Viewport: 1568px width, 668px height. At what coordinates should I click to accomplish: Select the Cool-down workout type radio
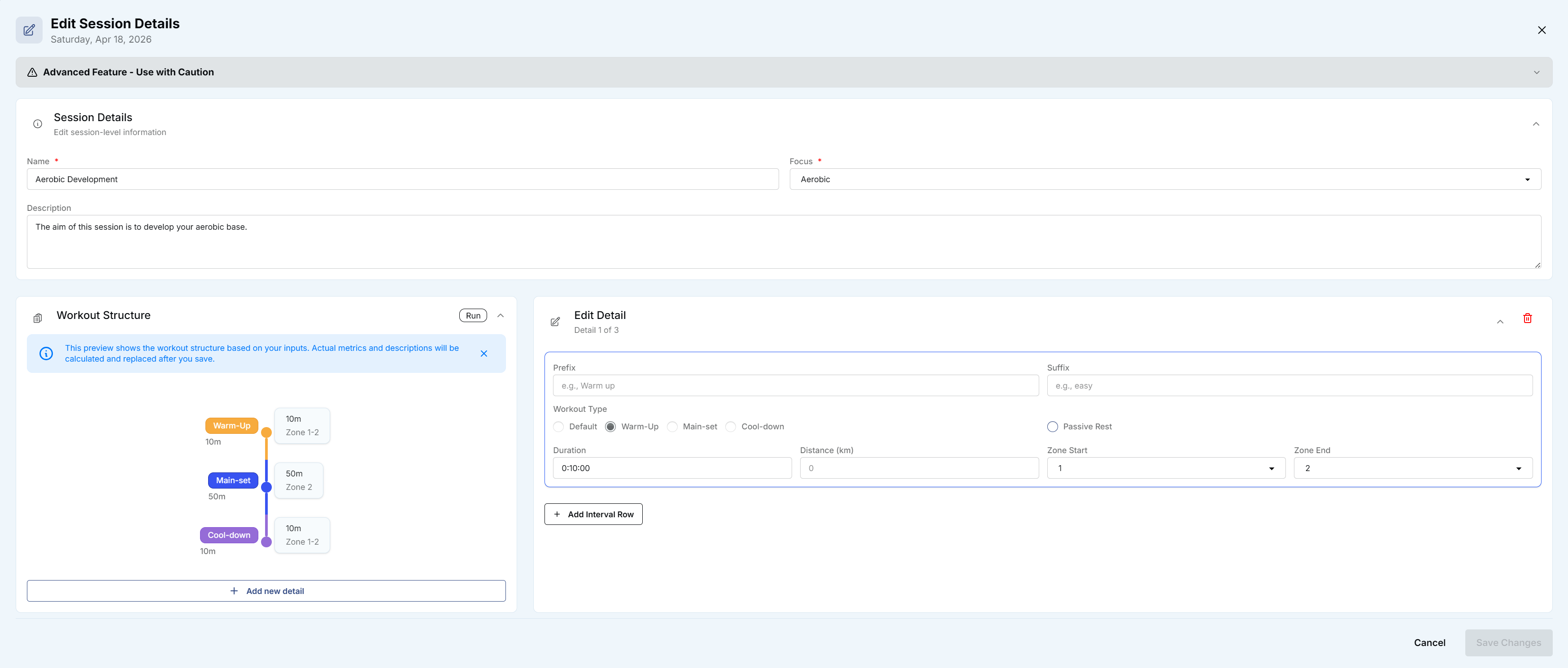[x=731, y=426]
